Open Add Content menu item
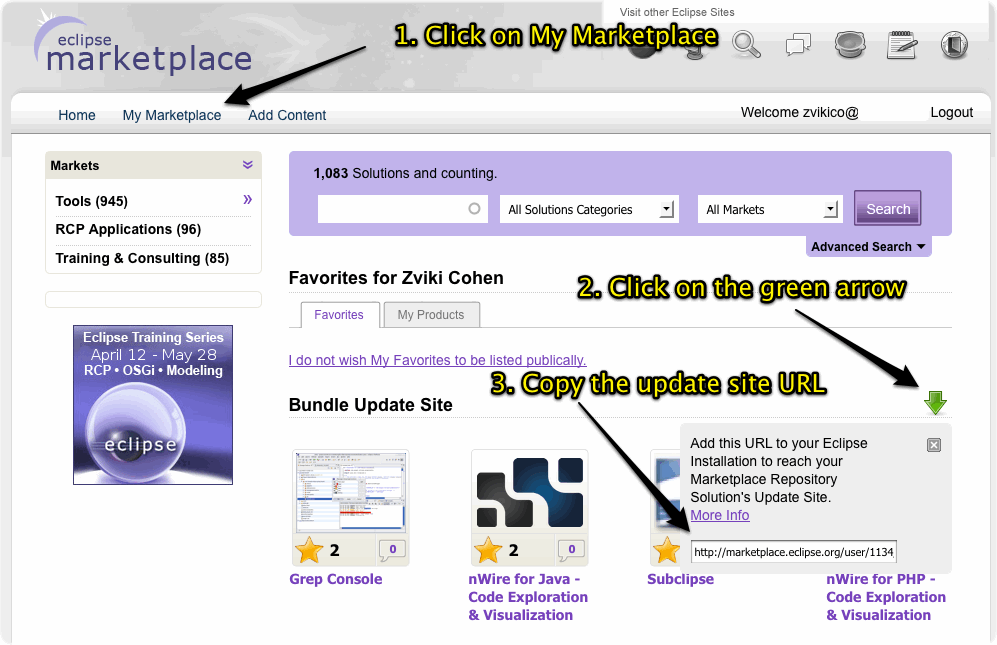 pos(287,116)
